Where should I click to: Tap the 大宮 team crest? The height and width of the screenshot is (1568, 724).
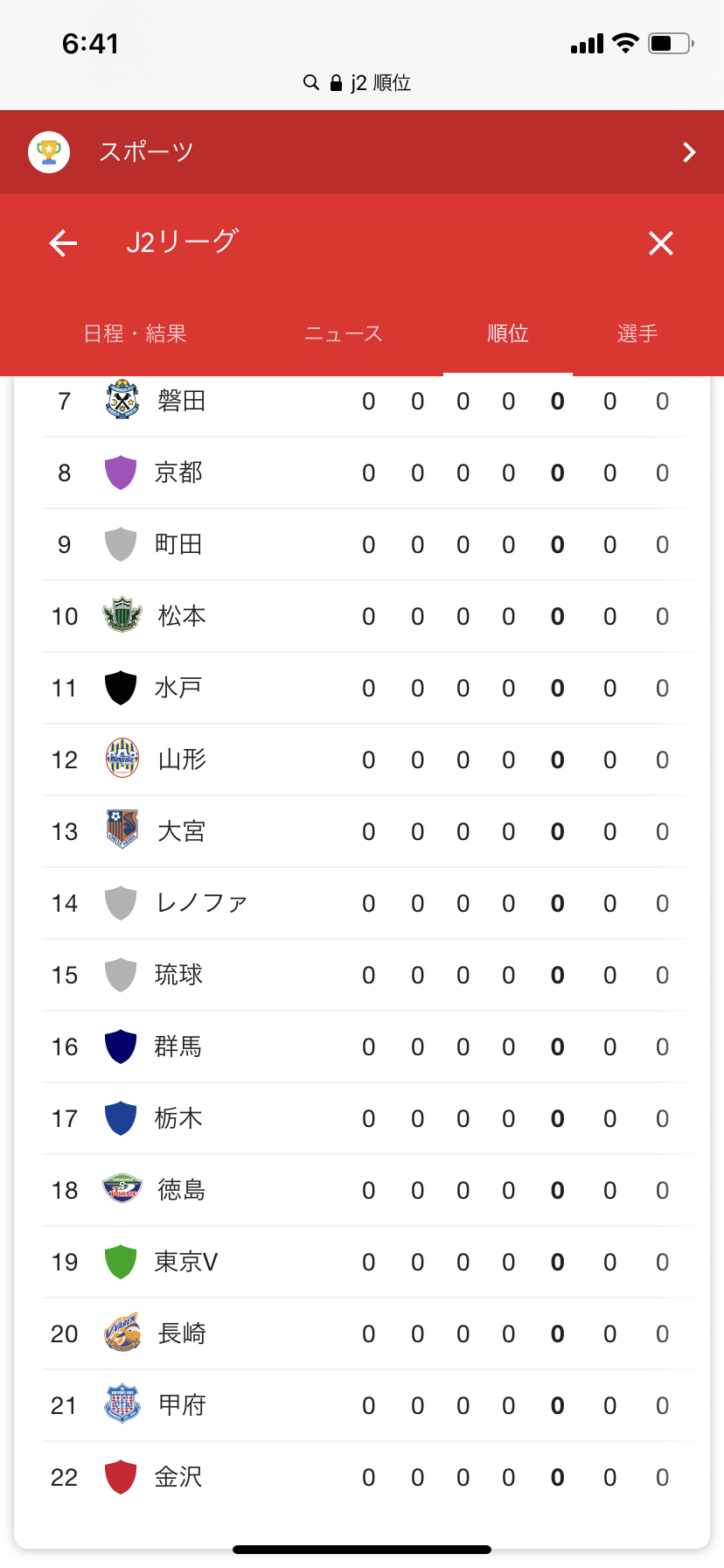(122, 831)
